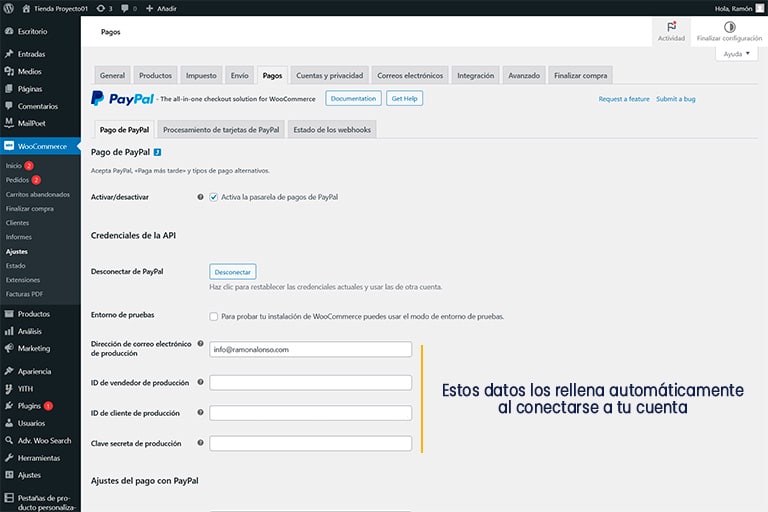Click the Documentation button

click(x=353, y=98)
